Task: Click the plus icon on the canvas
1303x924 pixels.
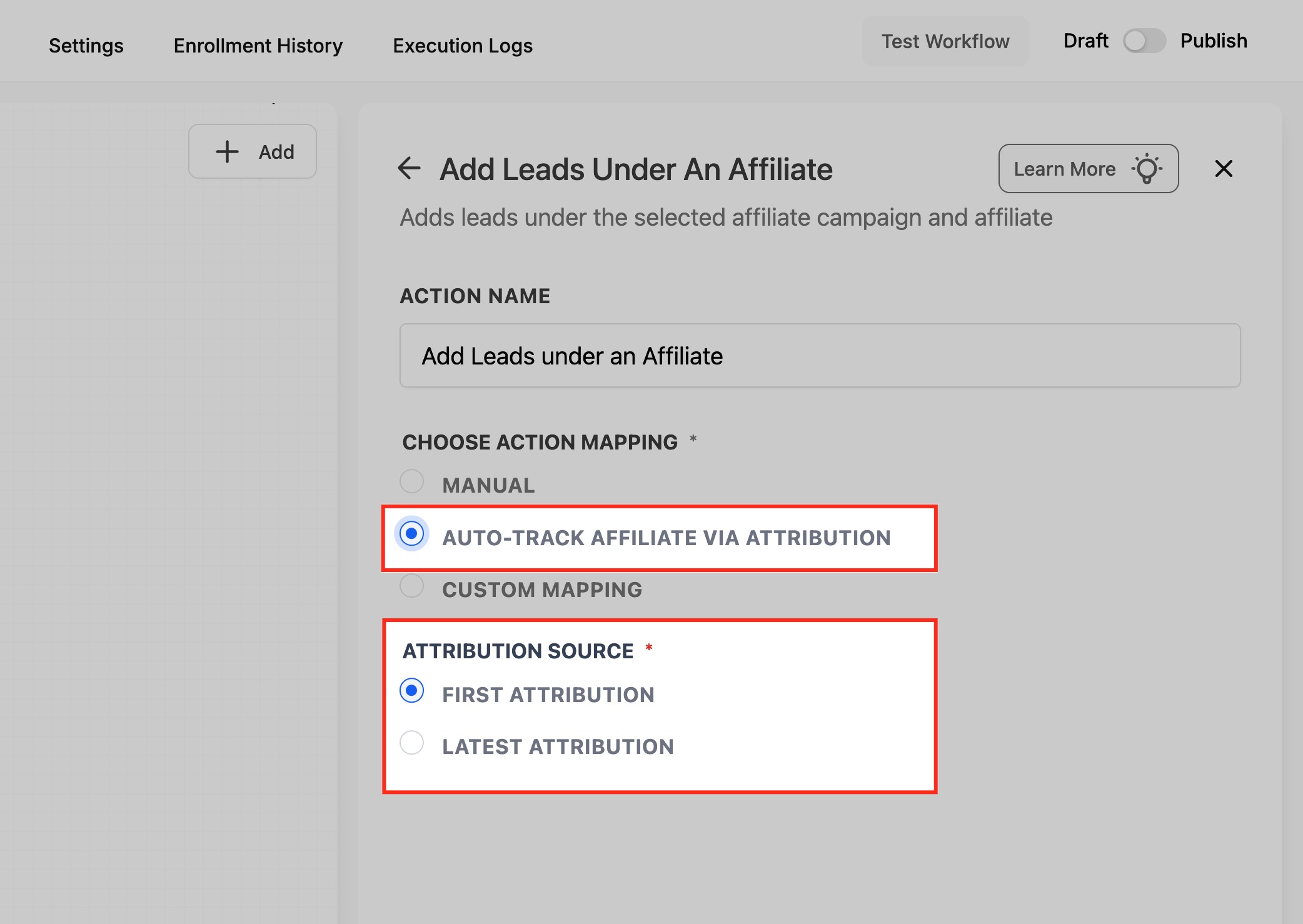Action: 228,151
